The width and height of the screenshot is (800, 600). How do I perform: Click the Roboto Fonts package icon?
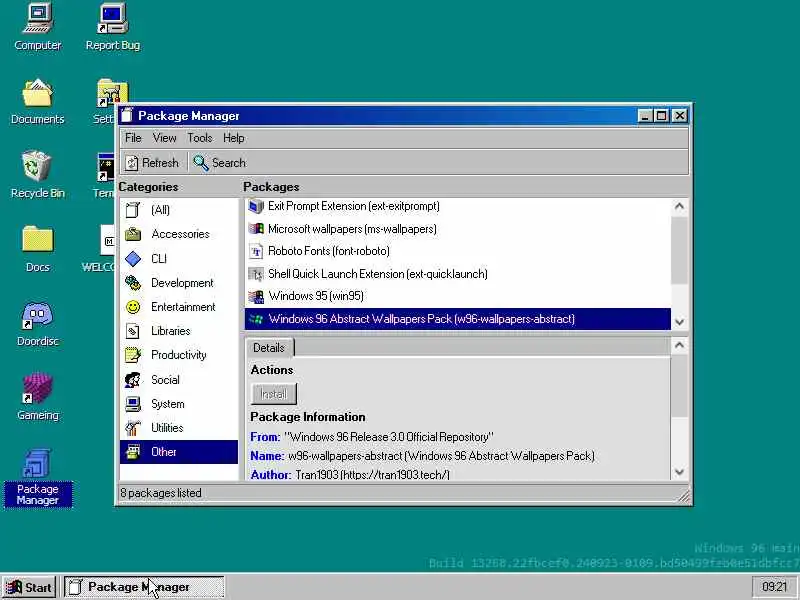coord(256,251)
